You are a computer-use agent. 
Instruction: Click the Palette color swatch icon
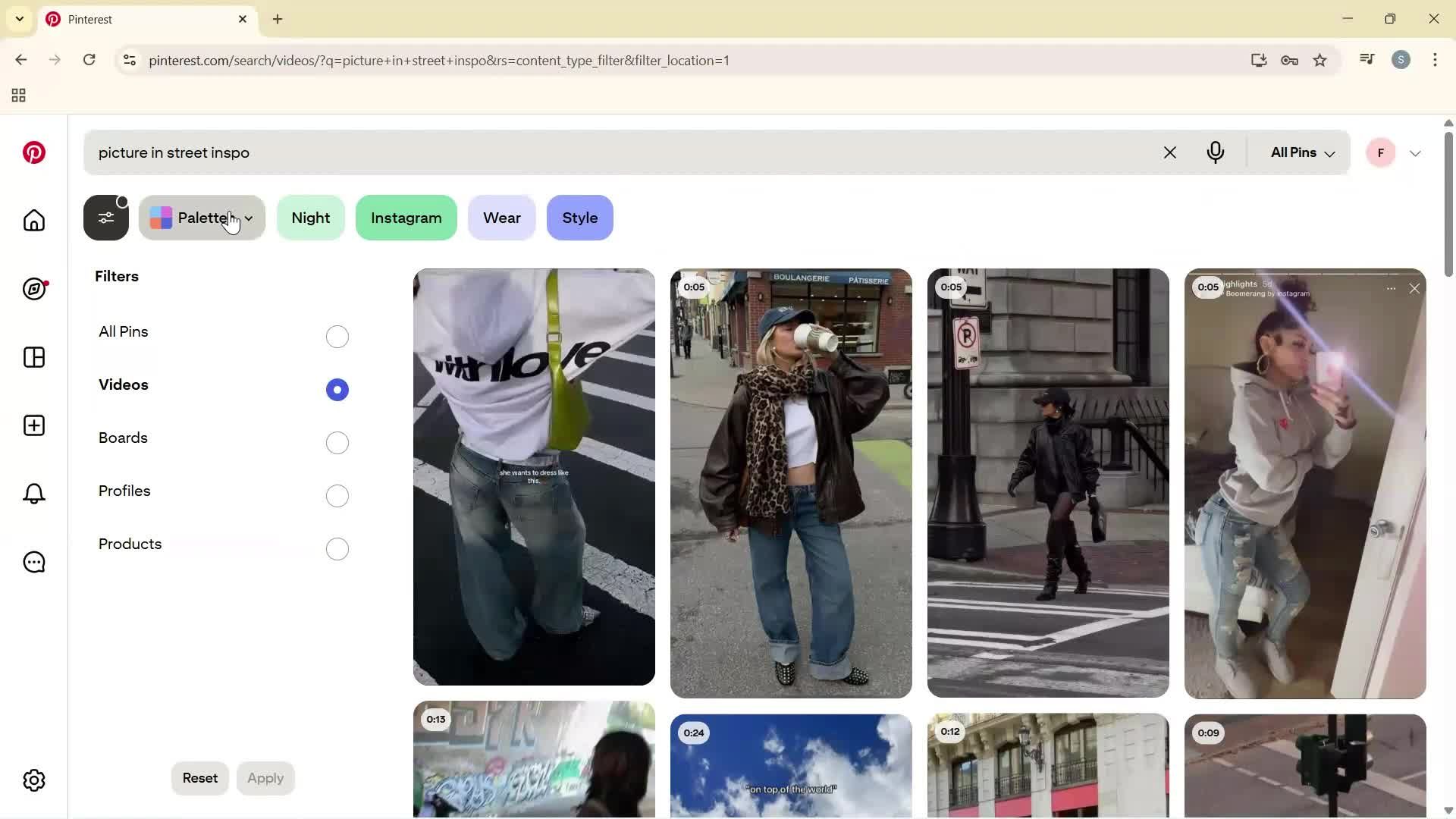click(161, 218)
